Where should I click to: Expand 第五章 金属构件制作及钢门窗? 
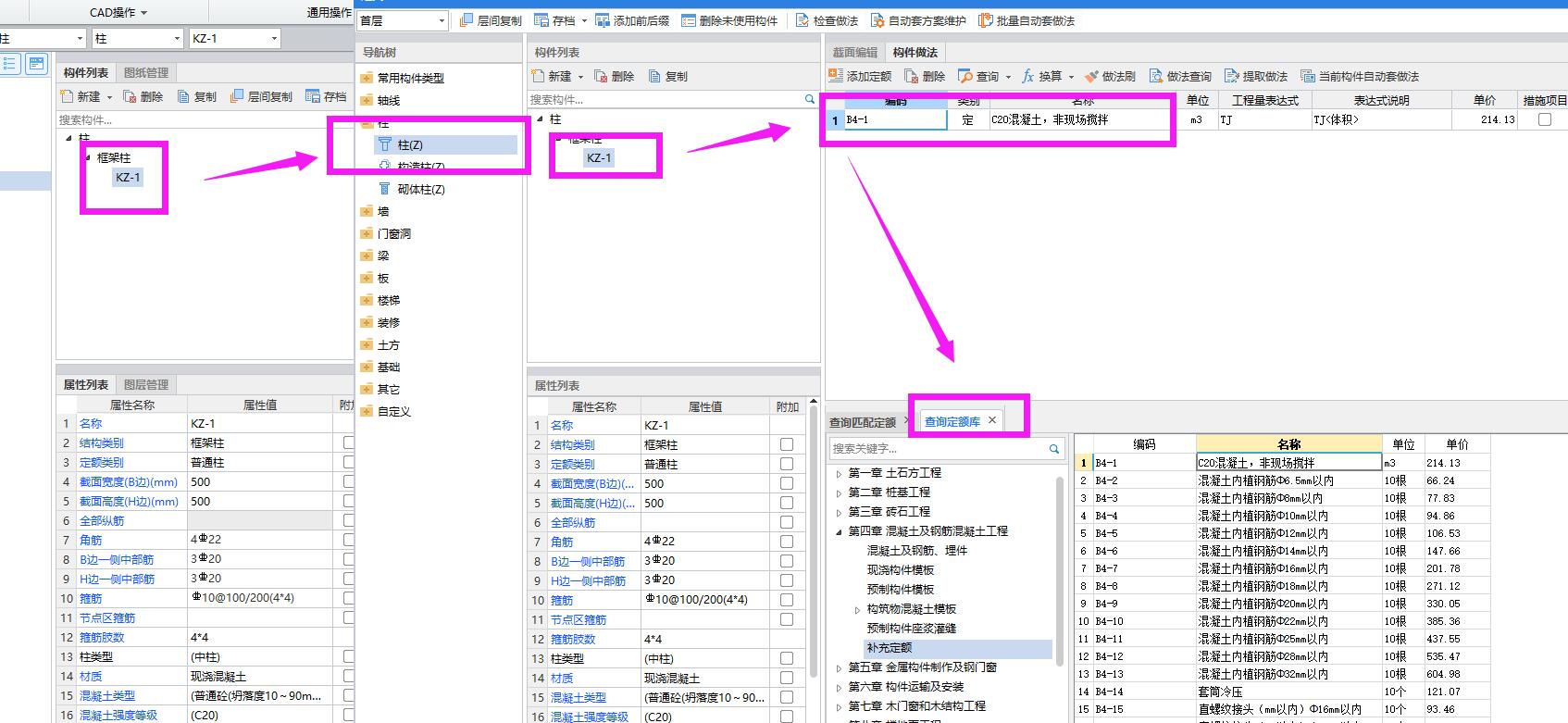(x=840, y=667)
